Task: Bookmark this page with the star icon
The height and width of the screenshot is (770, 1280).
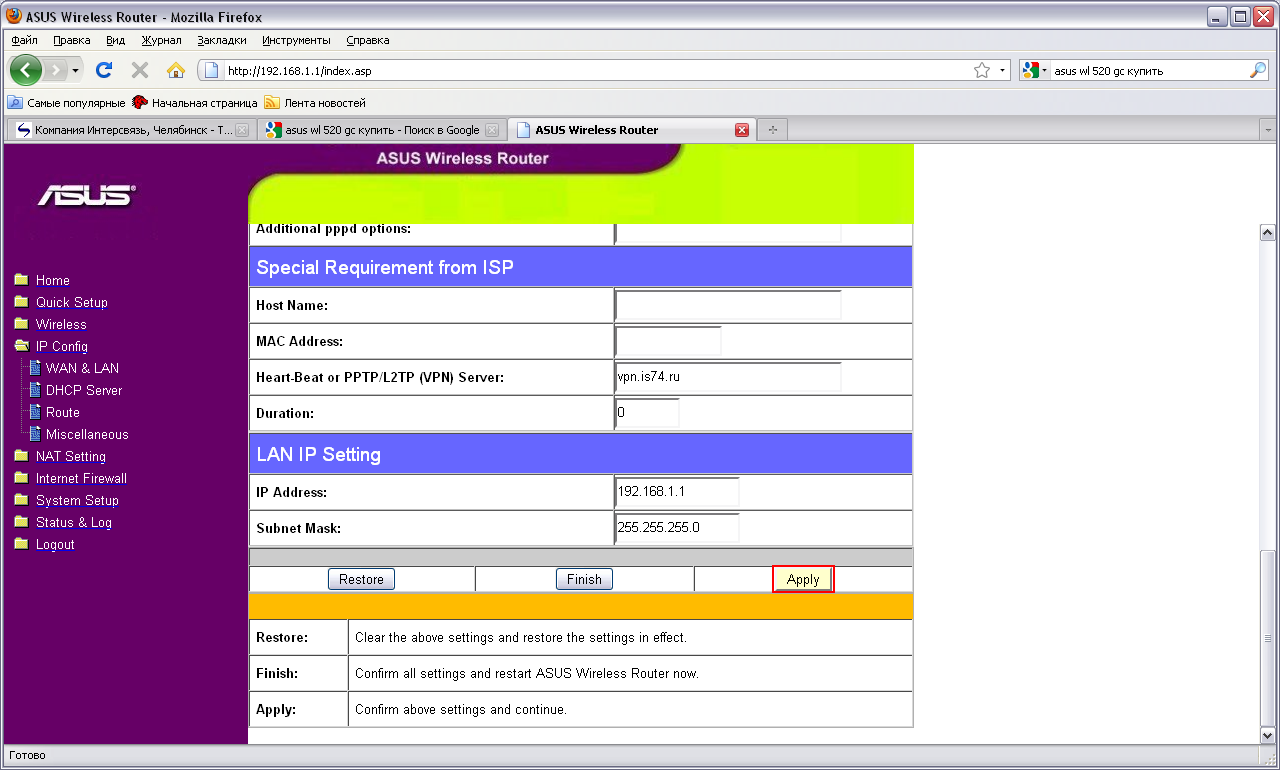Action: click(x=982, y=71)
